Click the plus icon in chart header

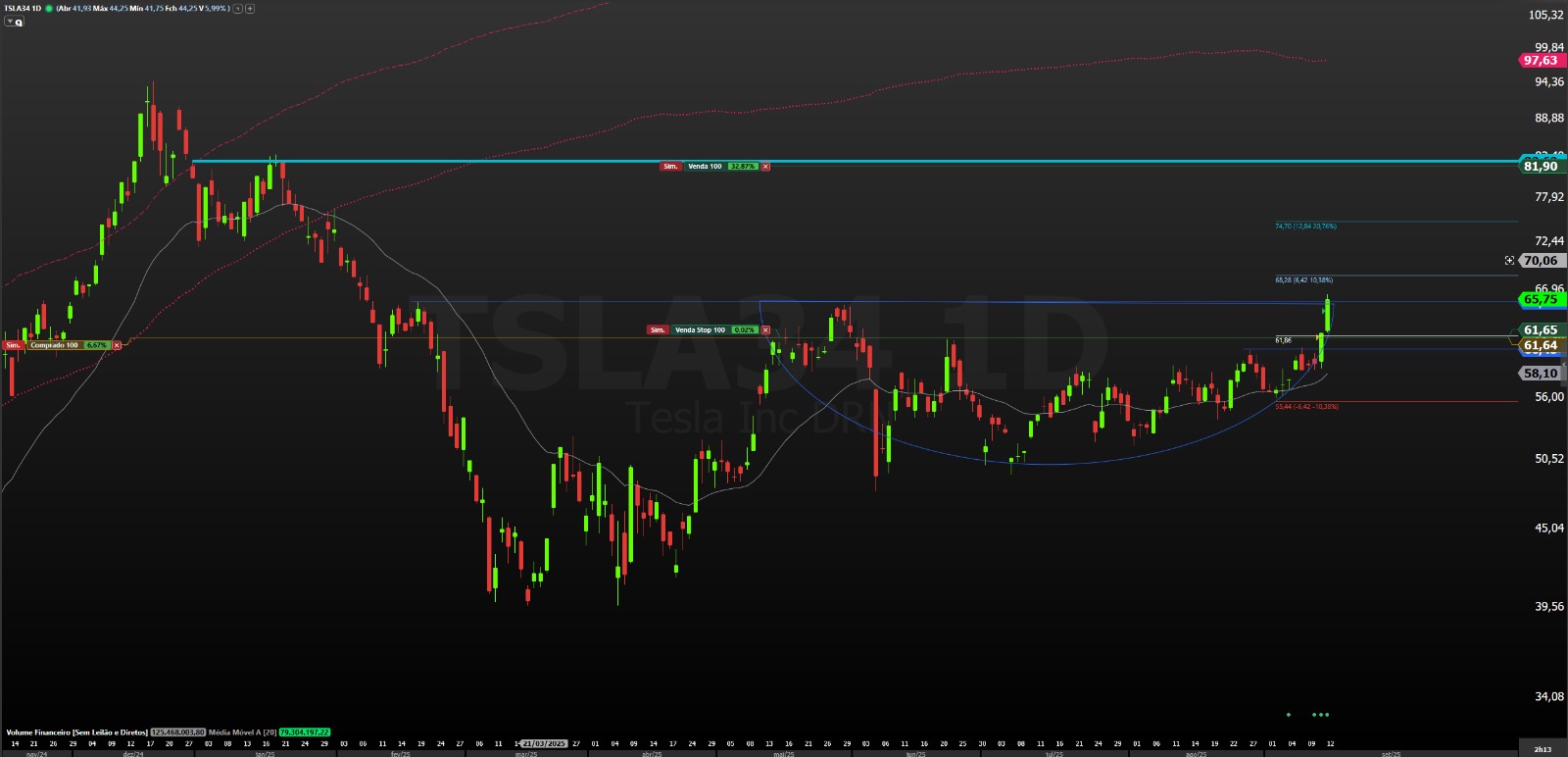pyautogui.click(x=250, y=8)
